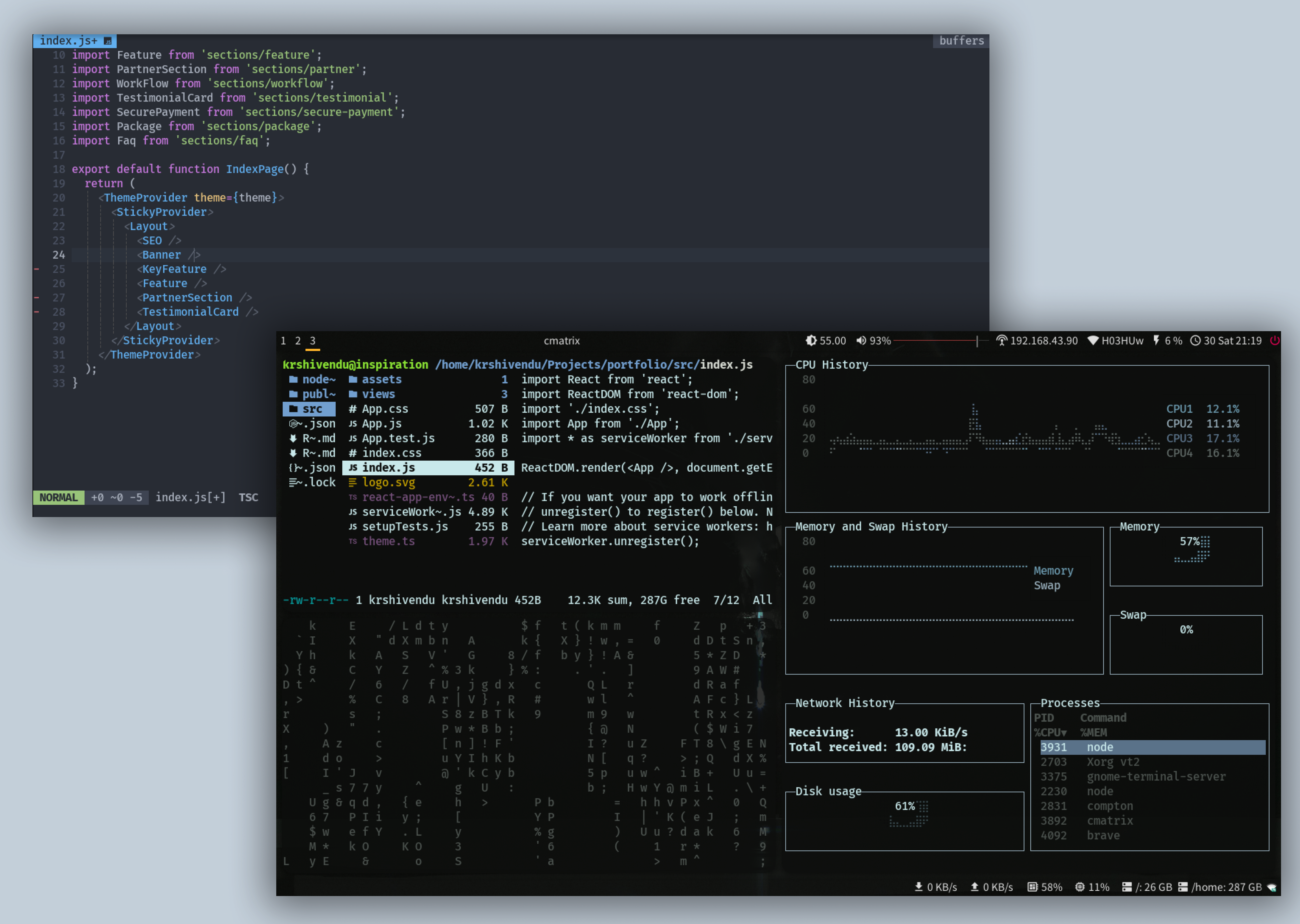Click the CPU chip icon showing 11%
This screenshot has width=1300, height=924.
(1080, 887)
